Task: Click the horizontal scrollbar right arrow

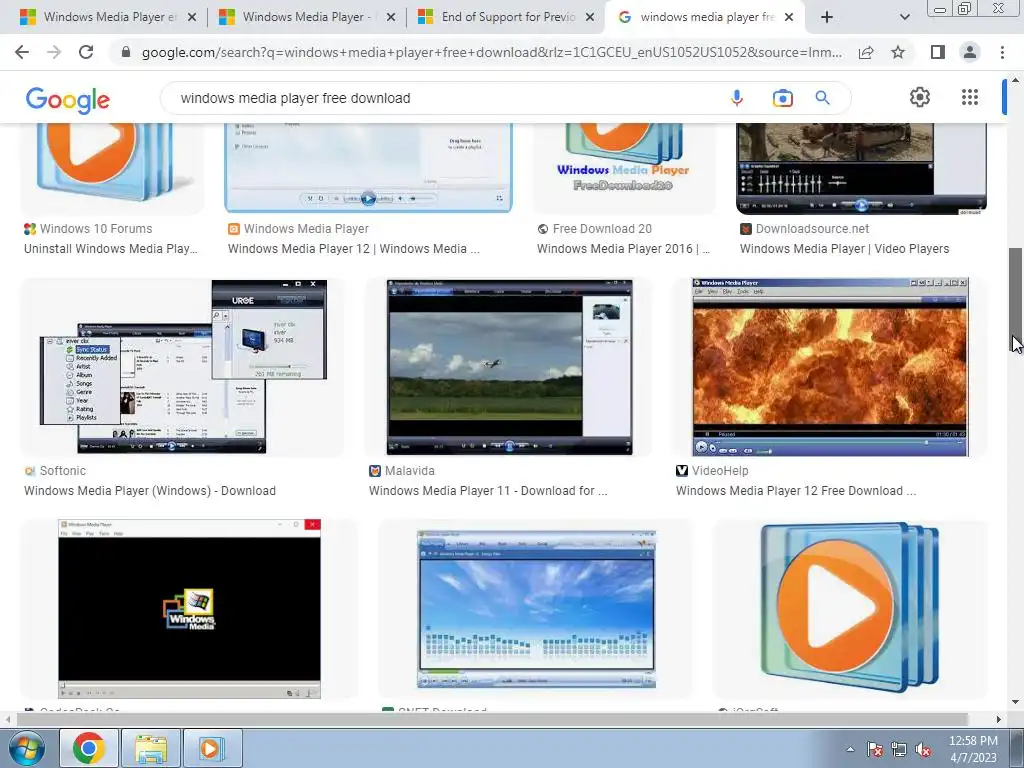Action: pyautogui.click(x=999, y=720)
